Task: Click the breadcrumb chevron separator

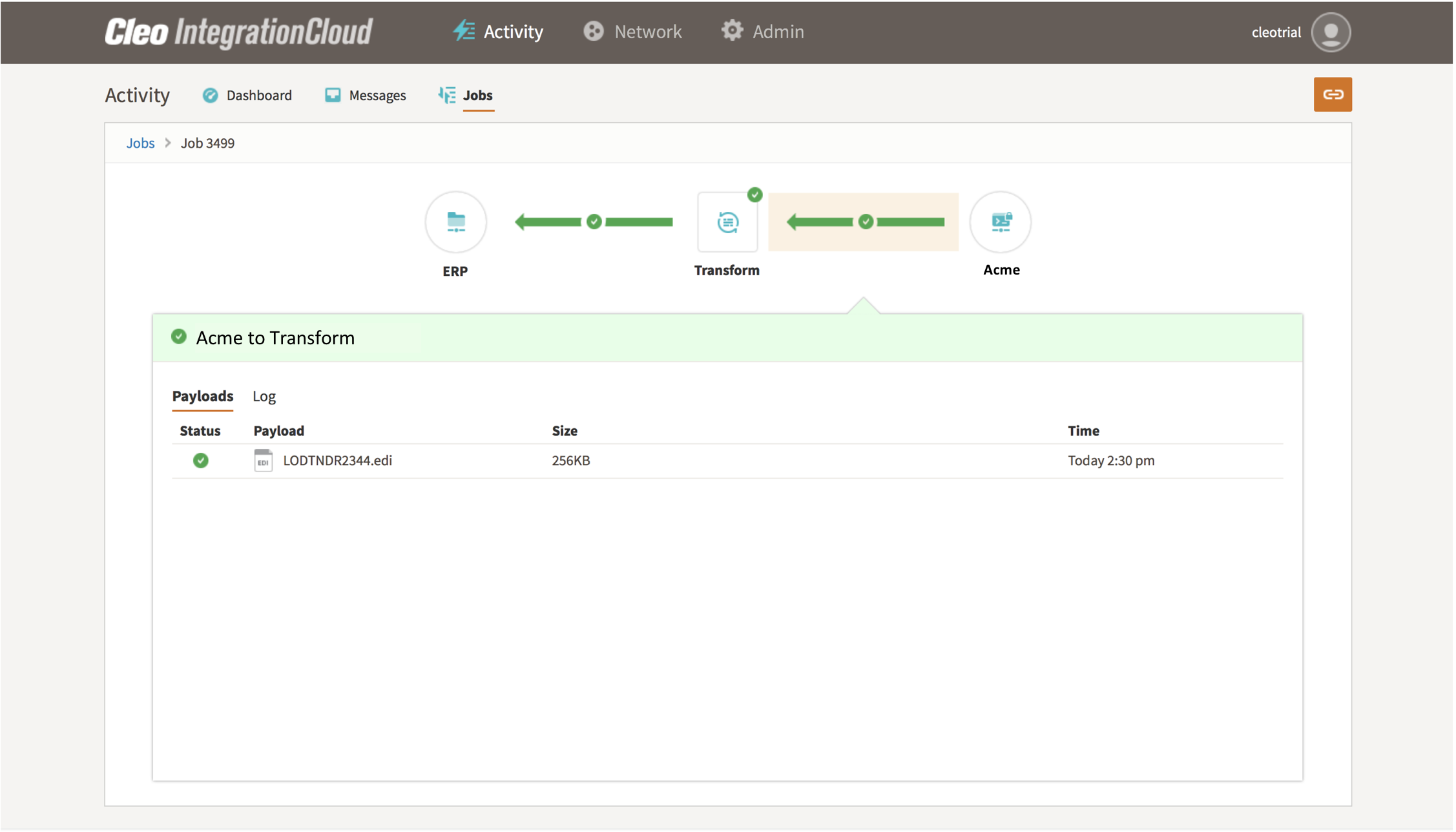Action: pyautogui.click(x=168, y=143)
